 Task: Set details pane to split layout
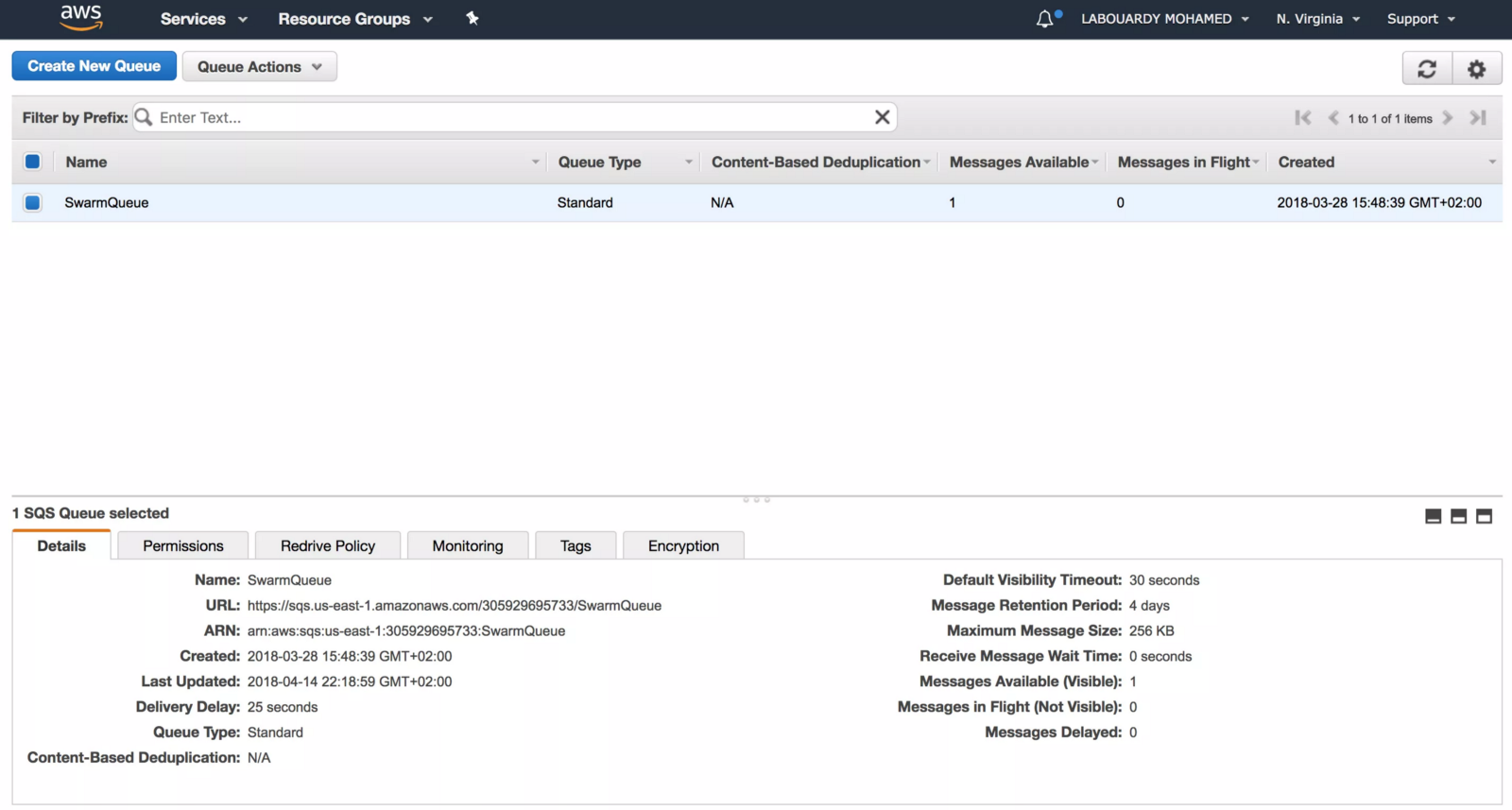click(1459, 516)
